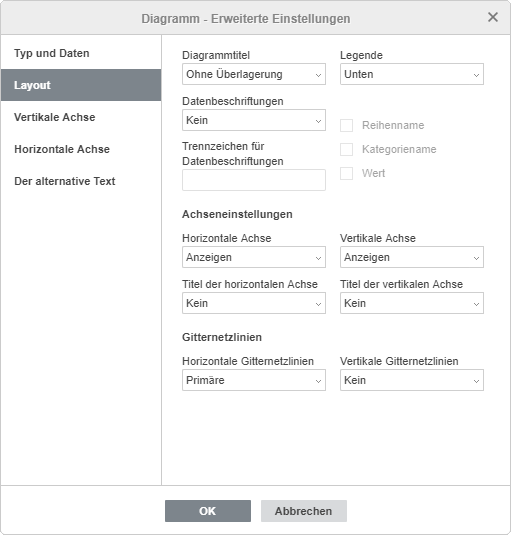Open the Legende position dropdown

click(x=412, y=74)
